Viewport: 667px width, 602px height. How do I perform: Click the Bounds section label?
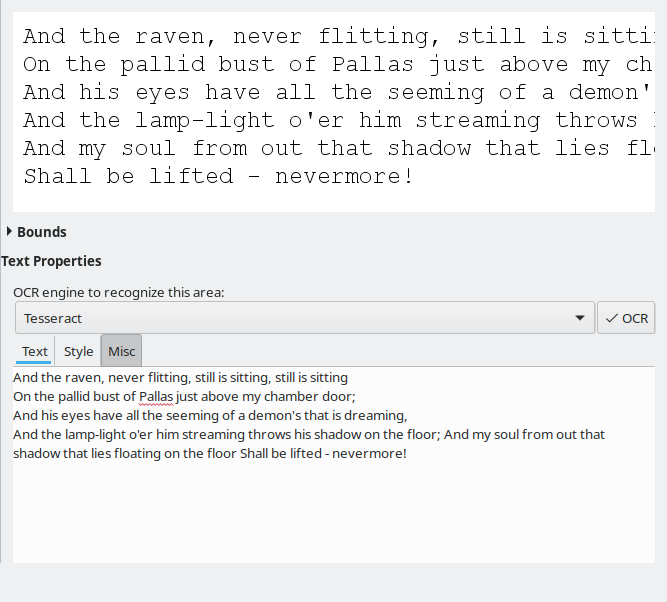click(x=42, y=232)
